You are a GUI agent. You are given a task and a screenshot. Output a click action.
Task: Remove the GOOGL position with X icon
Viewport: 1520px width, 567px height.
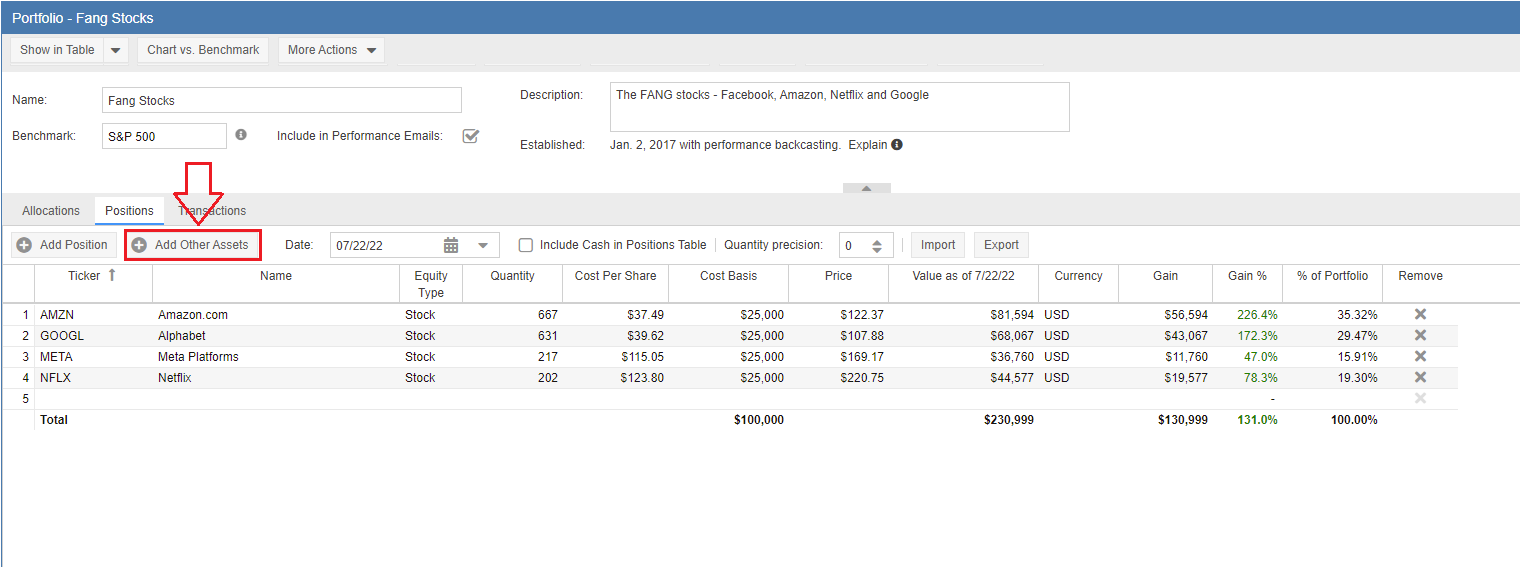coord(1420,335)
